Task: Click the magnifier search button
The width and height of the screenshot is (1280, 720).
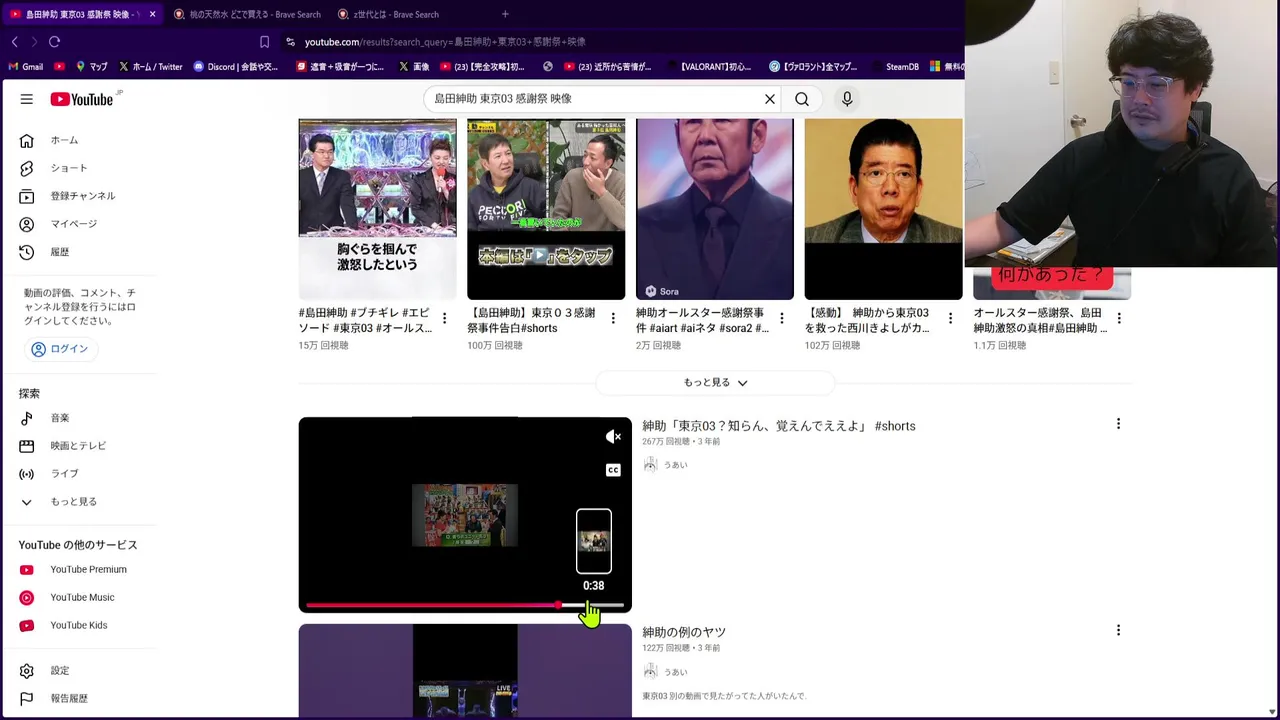Action: point(802,99)
